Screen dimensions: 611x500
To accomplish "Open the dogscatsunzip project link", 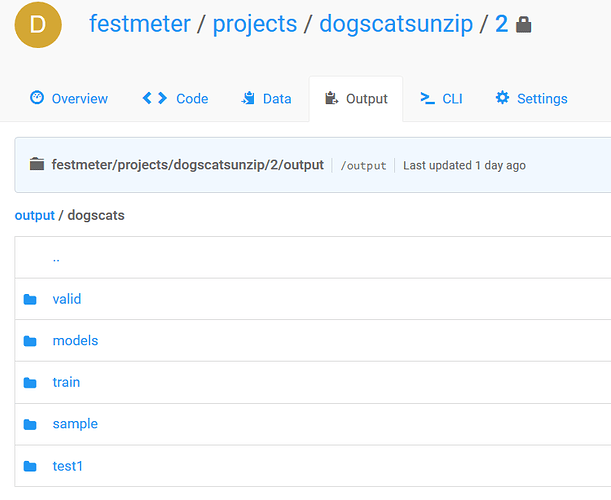I will (396, 24).
